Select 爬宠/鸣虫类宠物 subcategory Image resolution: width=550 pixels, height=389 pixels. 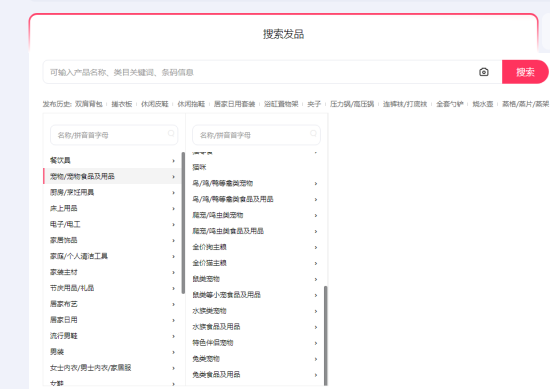(255, 215)
